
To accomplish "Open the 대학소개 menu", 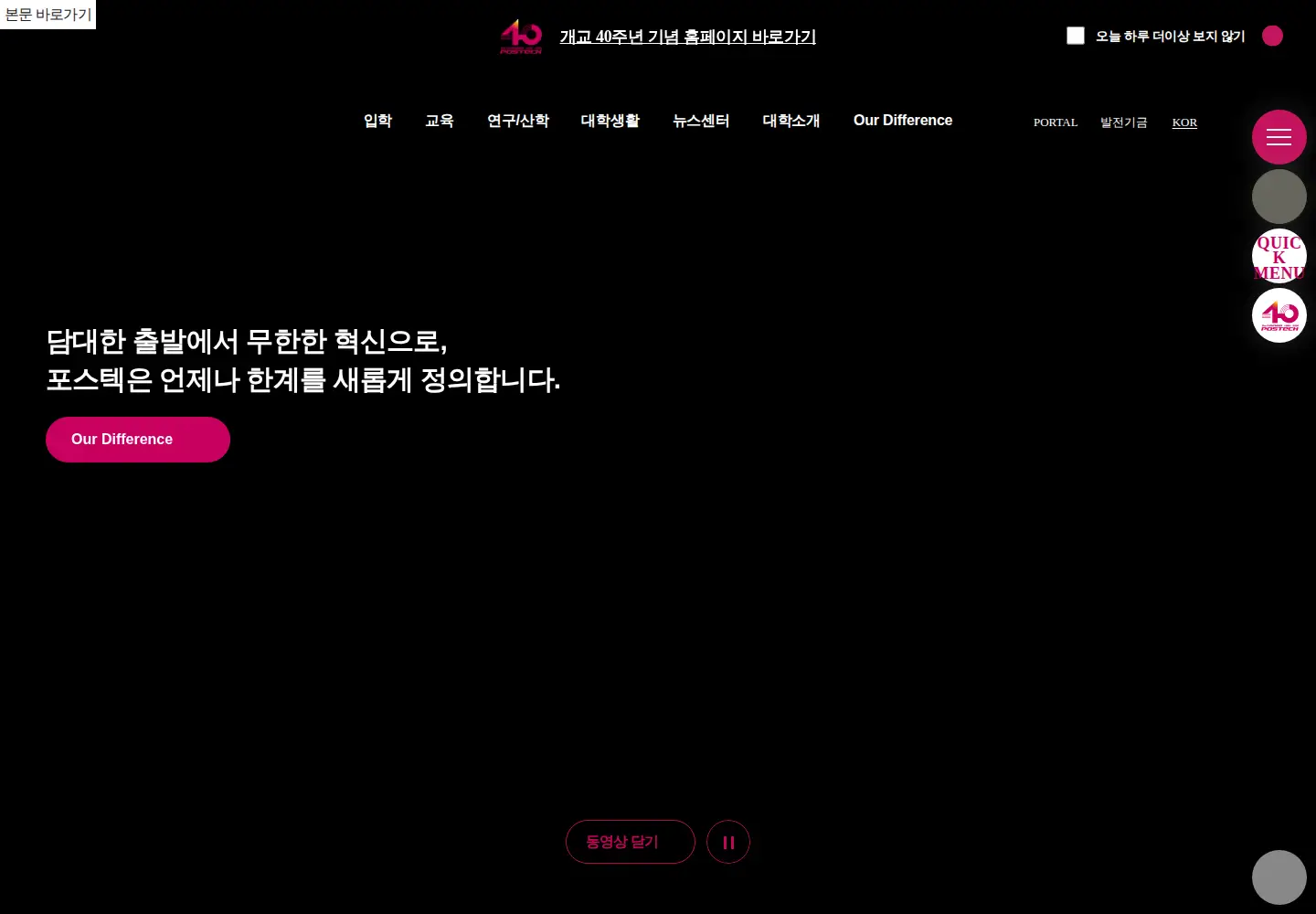I will (x=791, y=121).
